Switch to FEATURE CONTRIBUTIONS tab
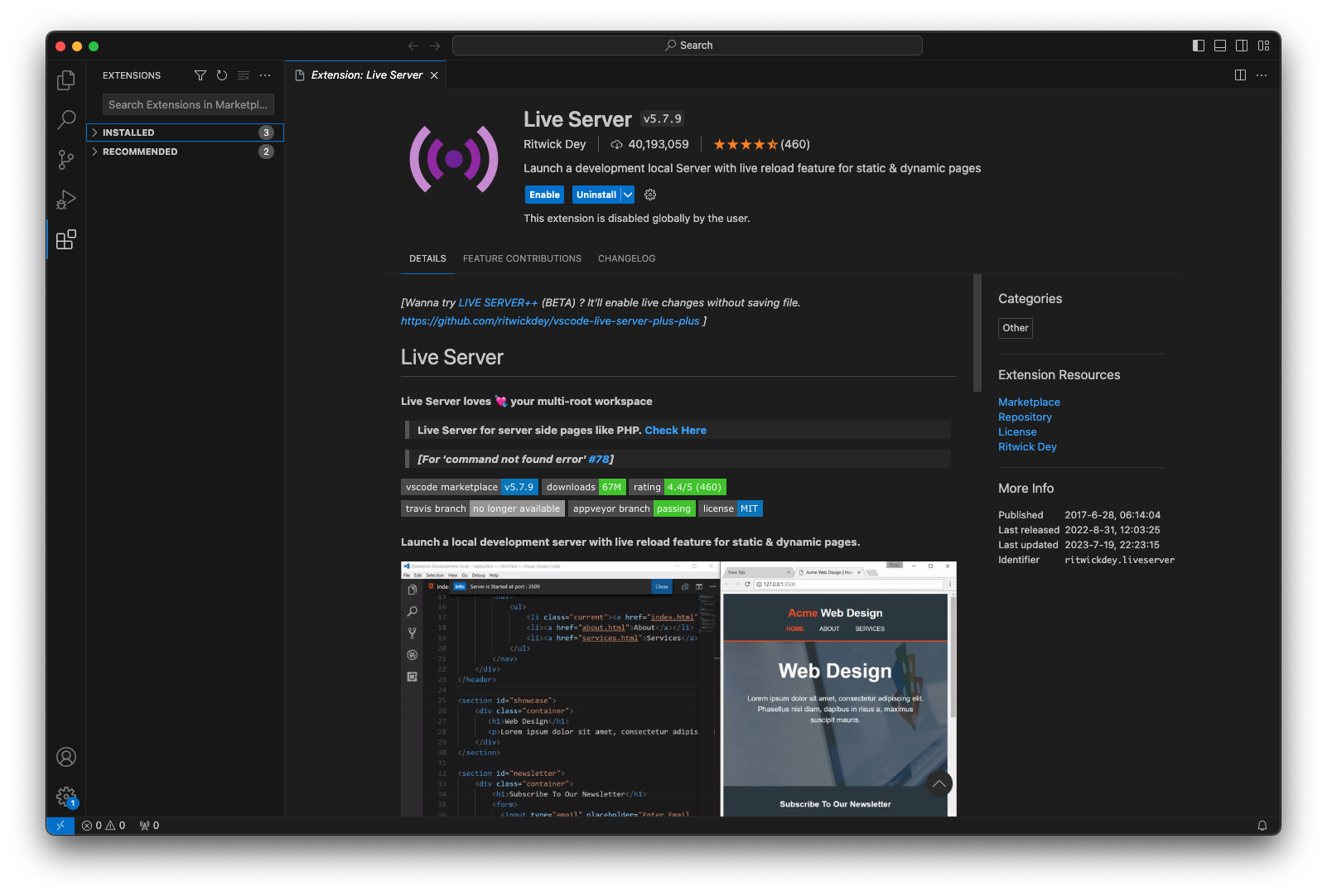Screen dimensions: 1327x896 pyautogui.click(x=522, y=259)
